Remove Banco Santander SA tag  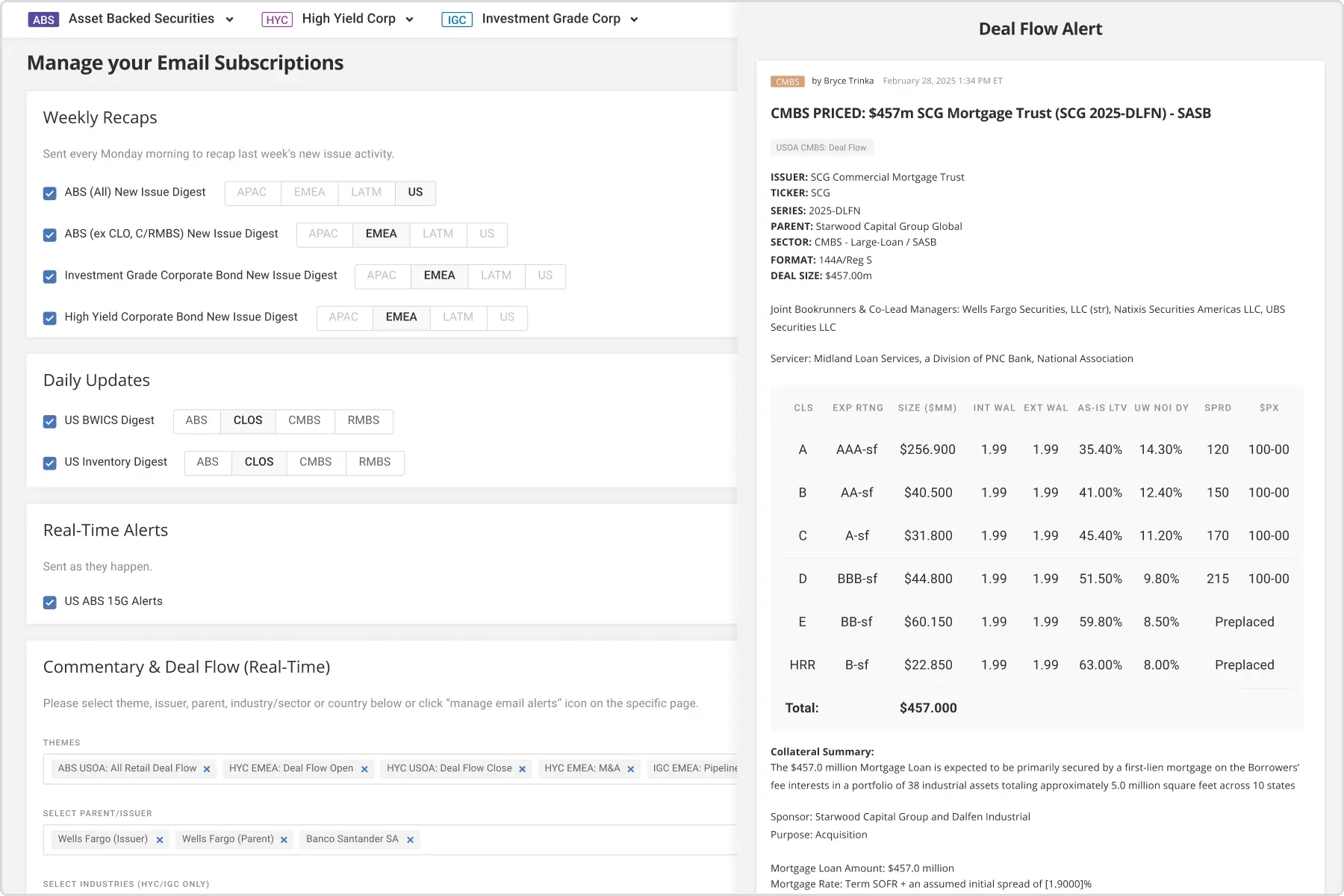point(410,840)
